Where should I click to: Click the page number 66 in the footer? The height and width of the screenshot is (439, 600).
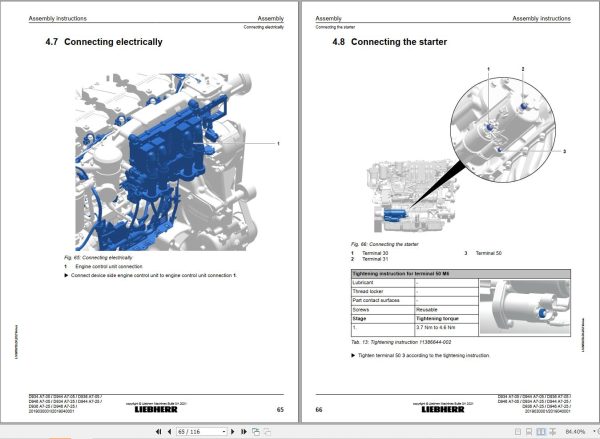[x=319, y=410]
